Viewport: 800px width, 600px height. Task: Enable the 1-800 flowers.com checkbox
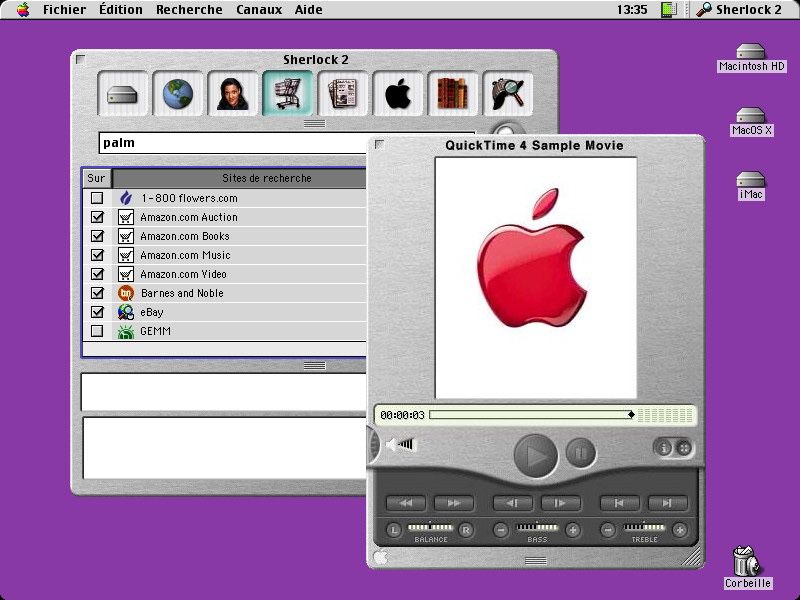tap(97, 198)
